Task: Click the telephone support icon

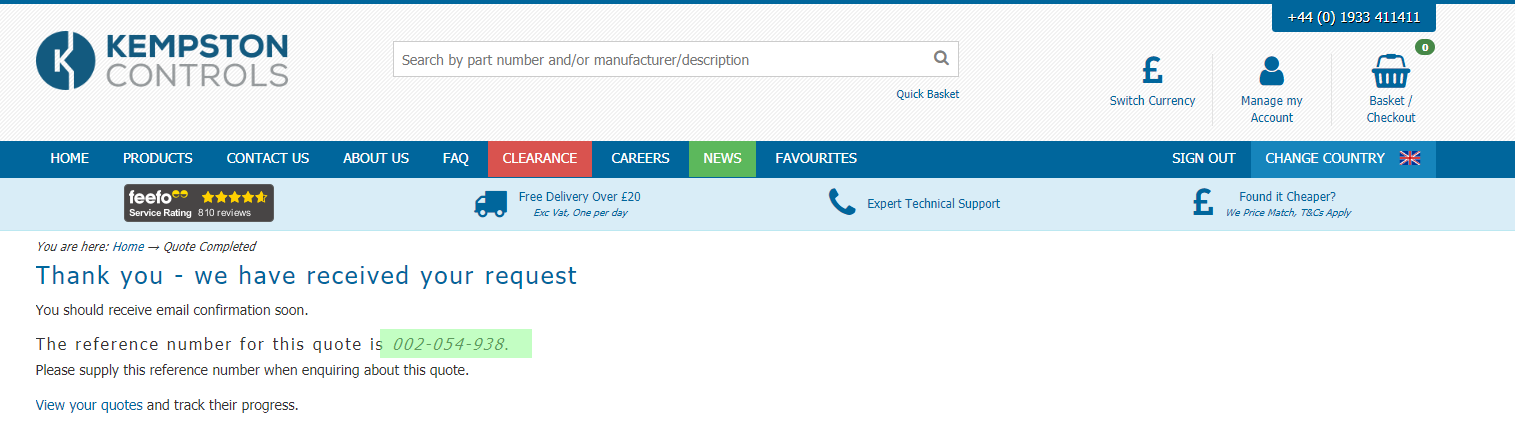Action: [842, 203]
